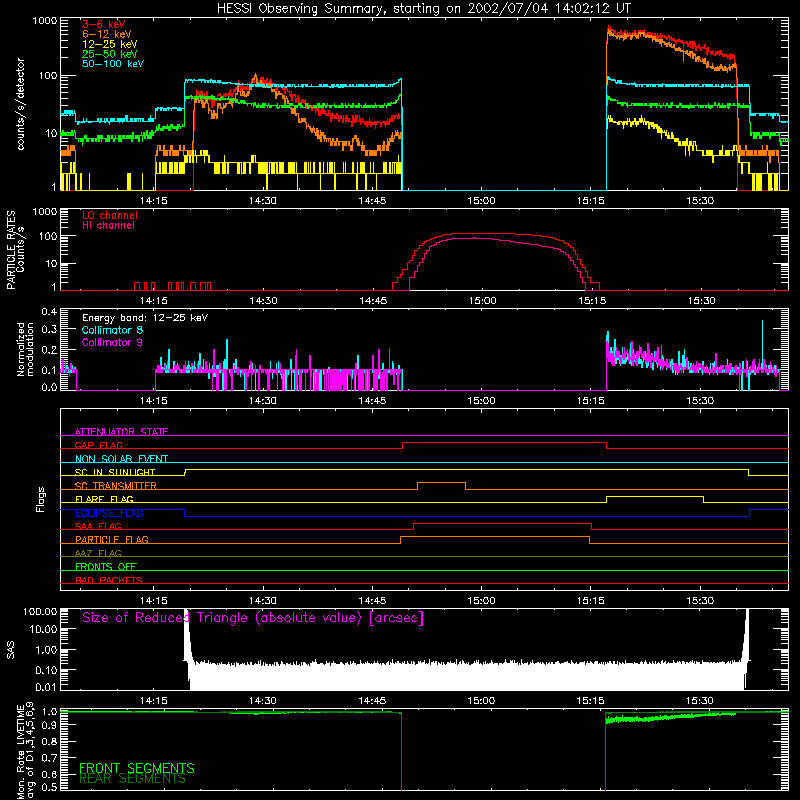Click the SAA FLAG label
This screenshot has width=800, height=800.
(98, 526)
